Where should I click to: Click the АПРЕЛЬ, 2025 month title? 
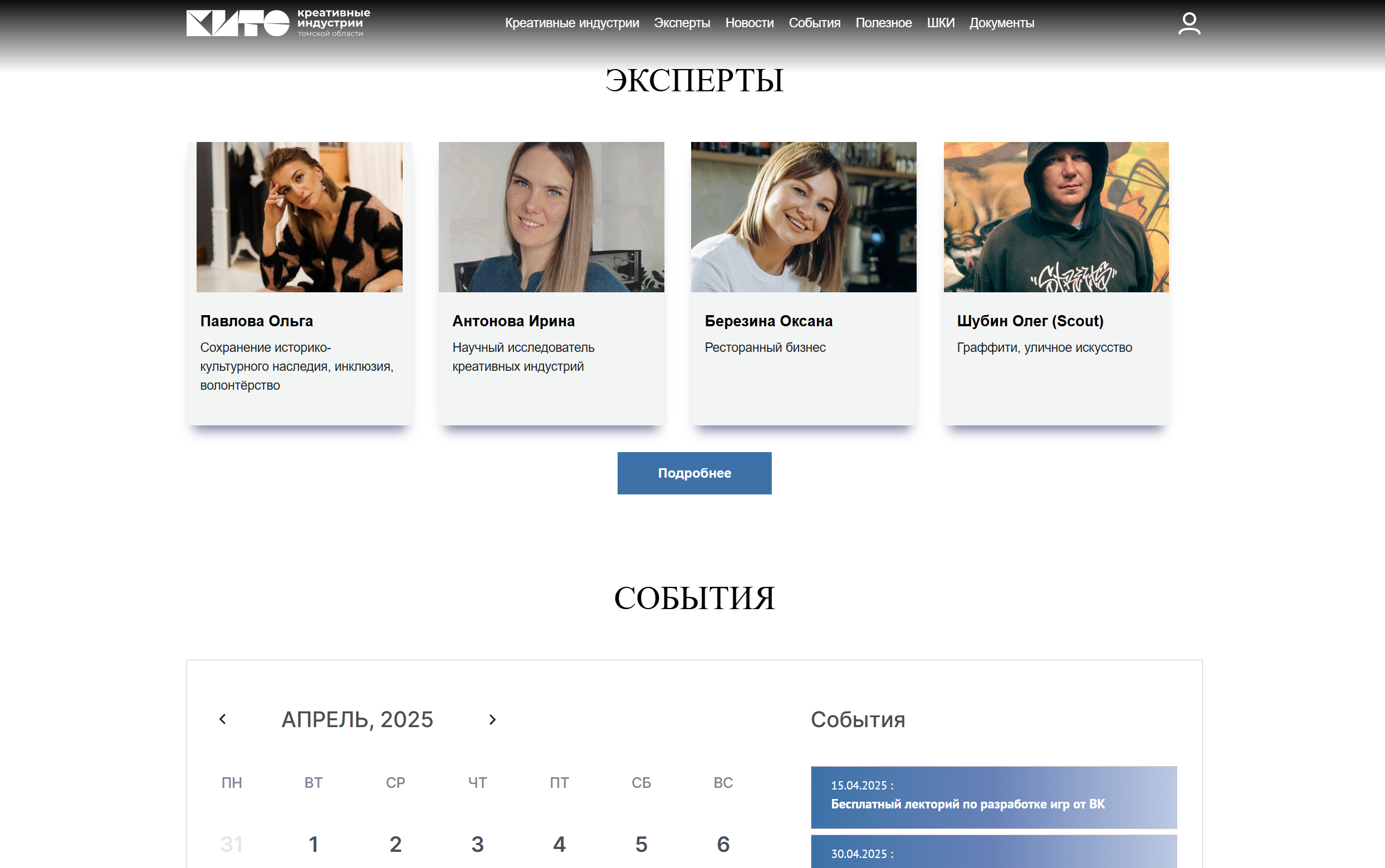point(357,719)
